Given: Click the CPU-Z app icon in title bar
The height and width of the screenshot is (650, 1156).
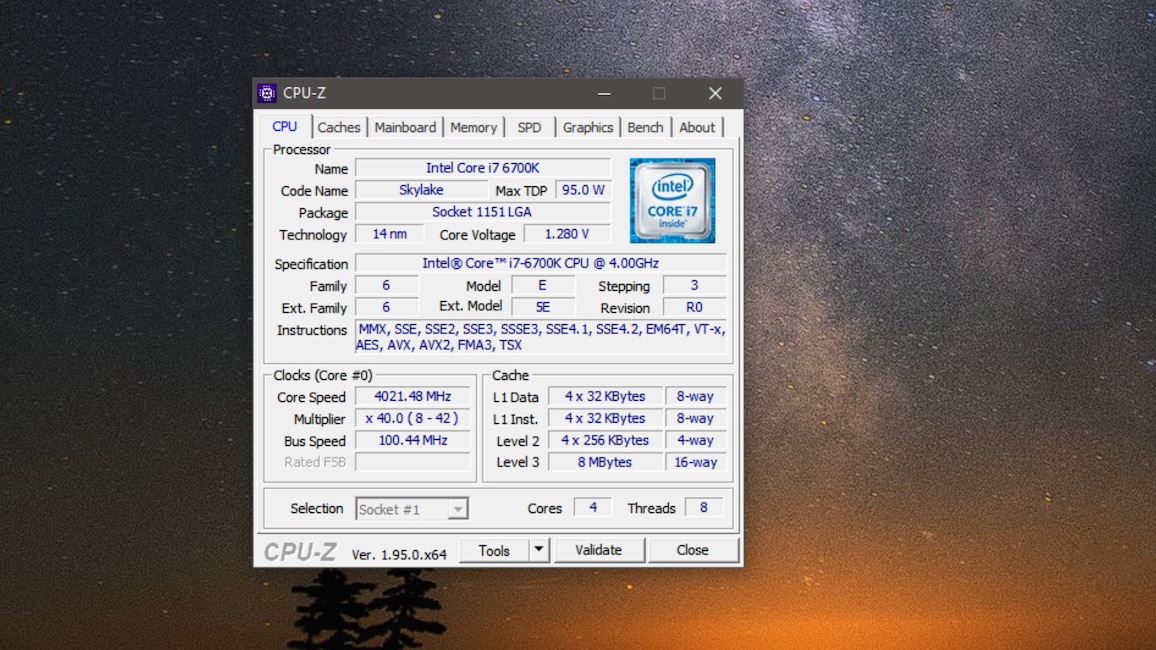Looking at the screenshot, I should click(x=267, y=93).
